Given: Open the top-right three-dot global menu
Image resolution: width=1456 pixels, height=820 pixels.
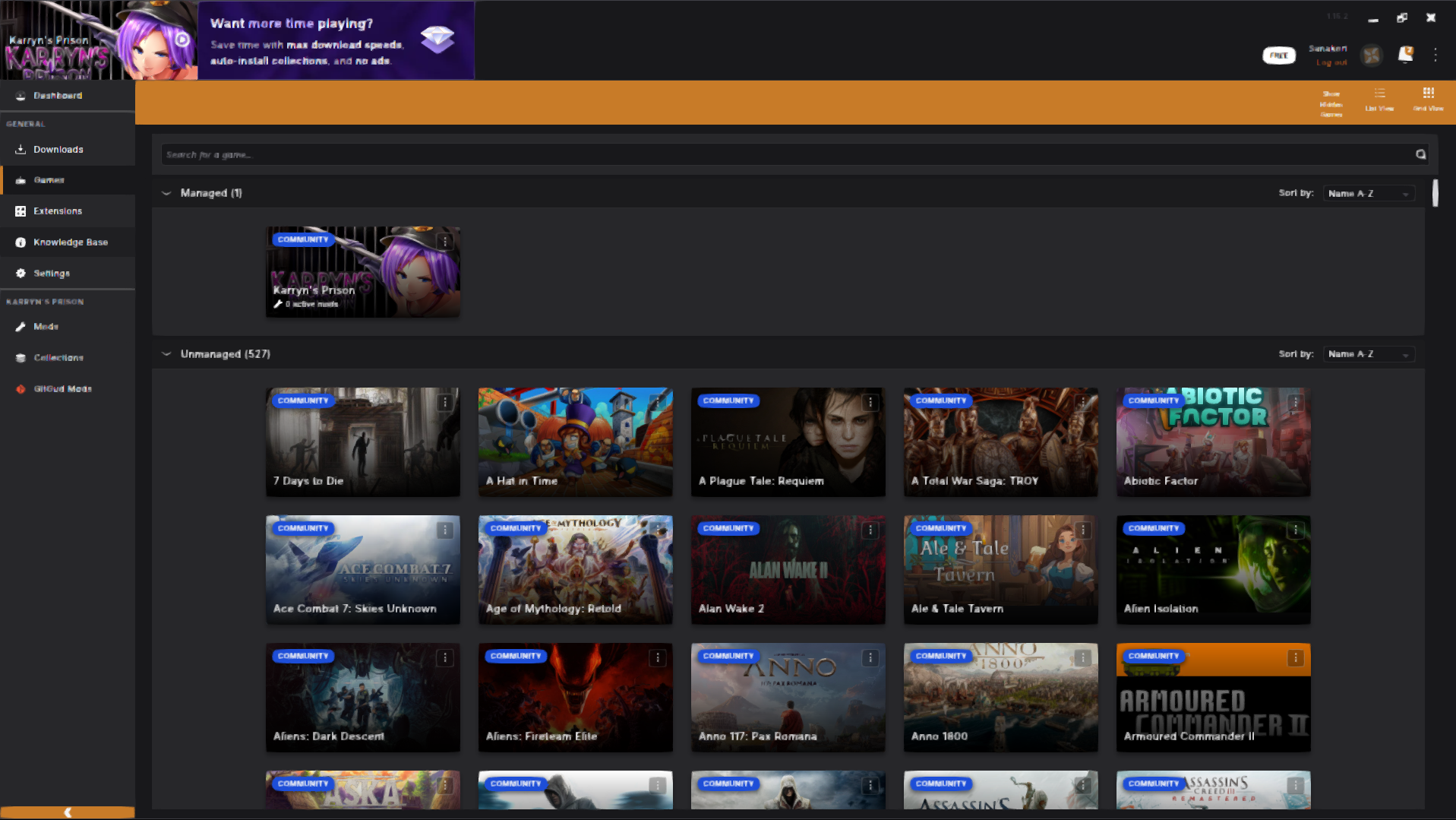Looking at the screenshot, I should [x=1435, y=55].
